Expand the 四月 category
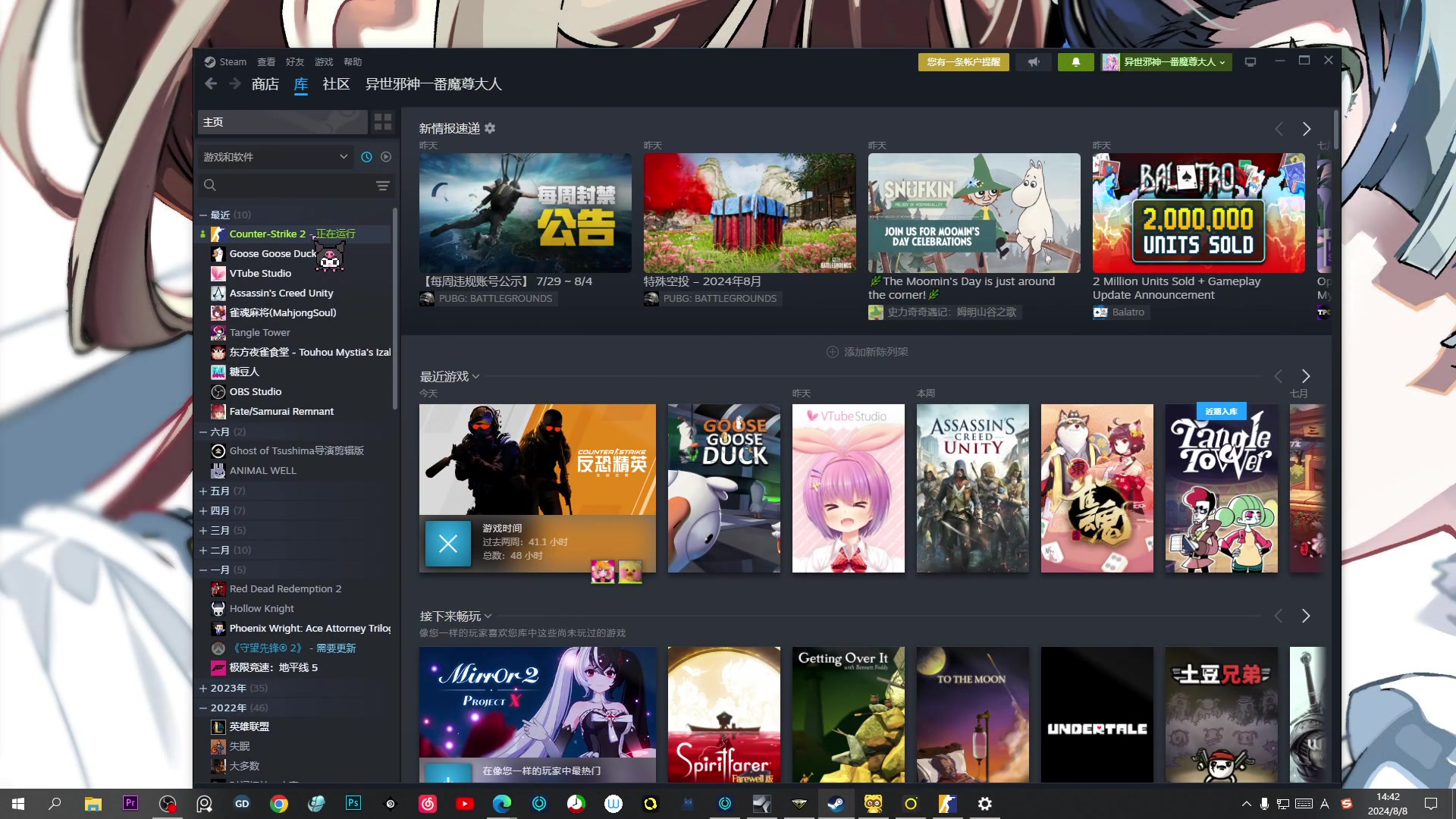 point(202,511)
